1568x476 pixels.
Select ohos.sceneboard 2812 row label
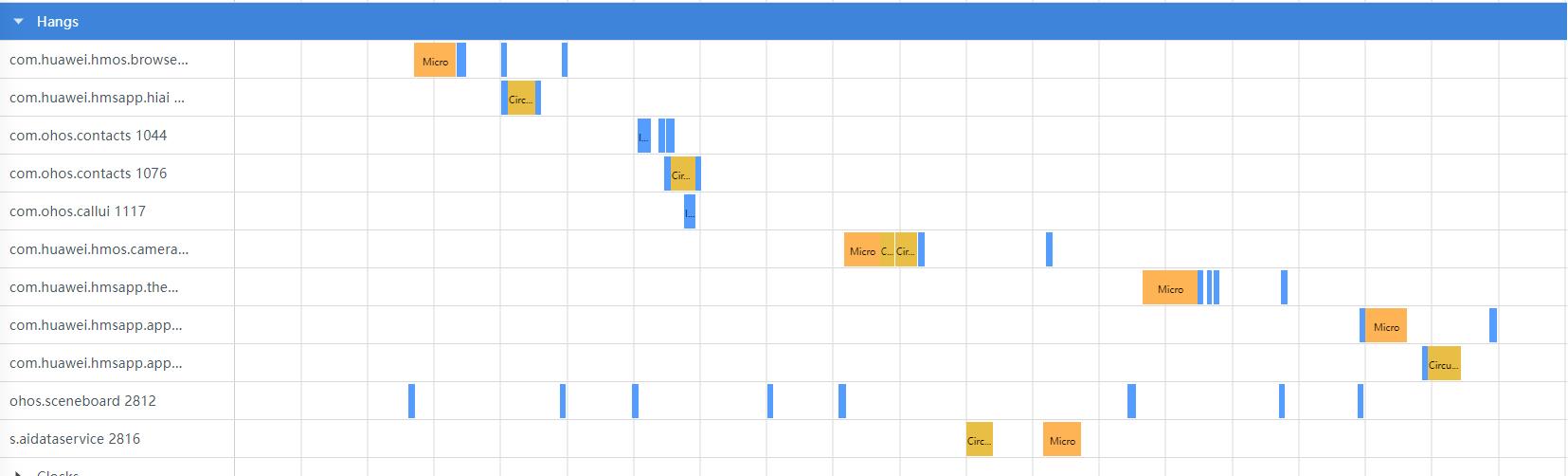(82, 401)
